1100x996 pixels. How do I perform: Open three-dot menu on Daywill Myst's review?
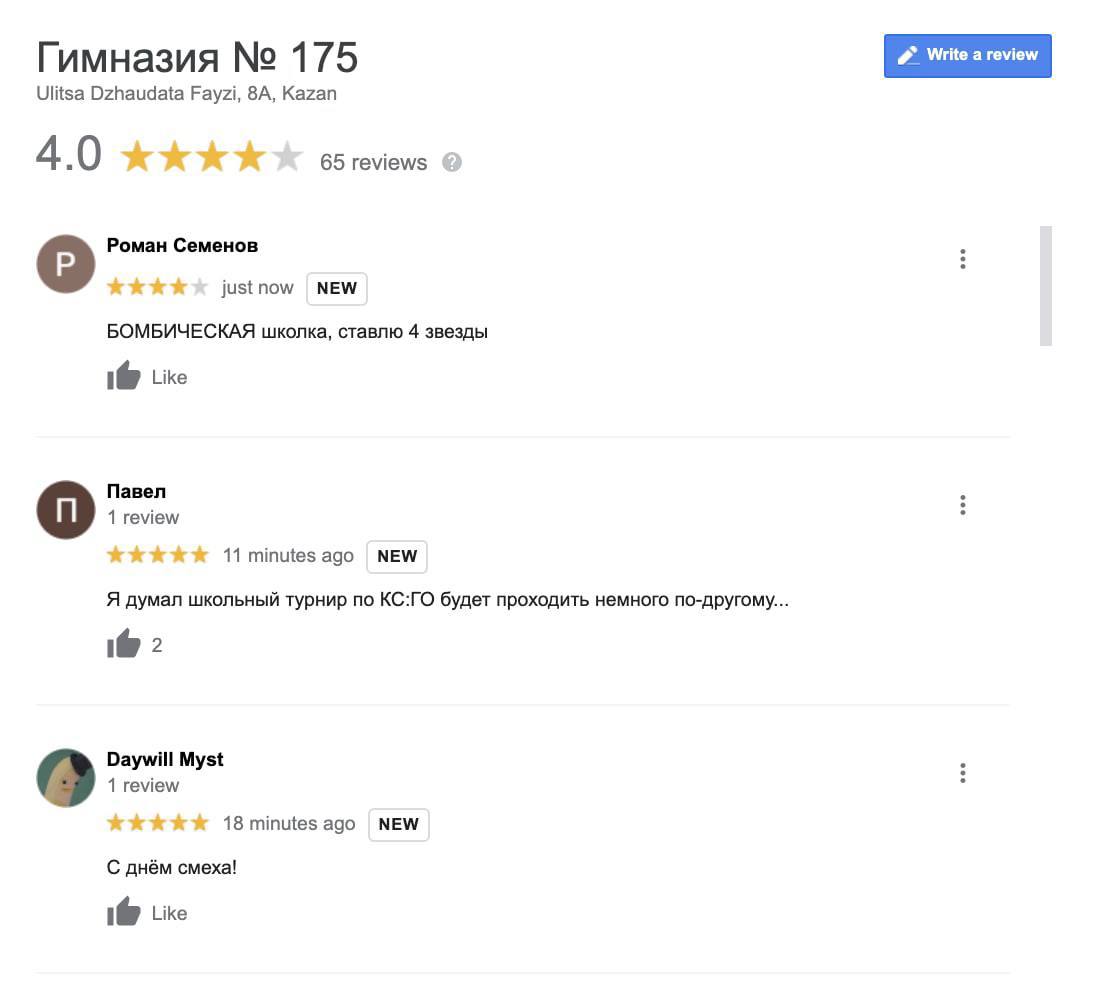click(962, 773)
